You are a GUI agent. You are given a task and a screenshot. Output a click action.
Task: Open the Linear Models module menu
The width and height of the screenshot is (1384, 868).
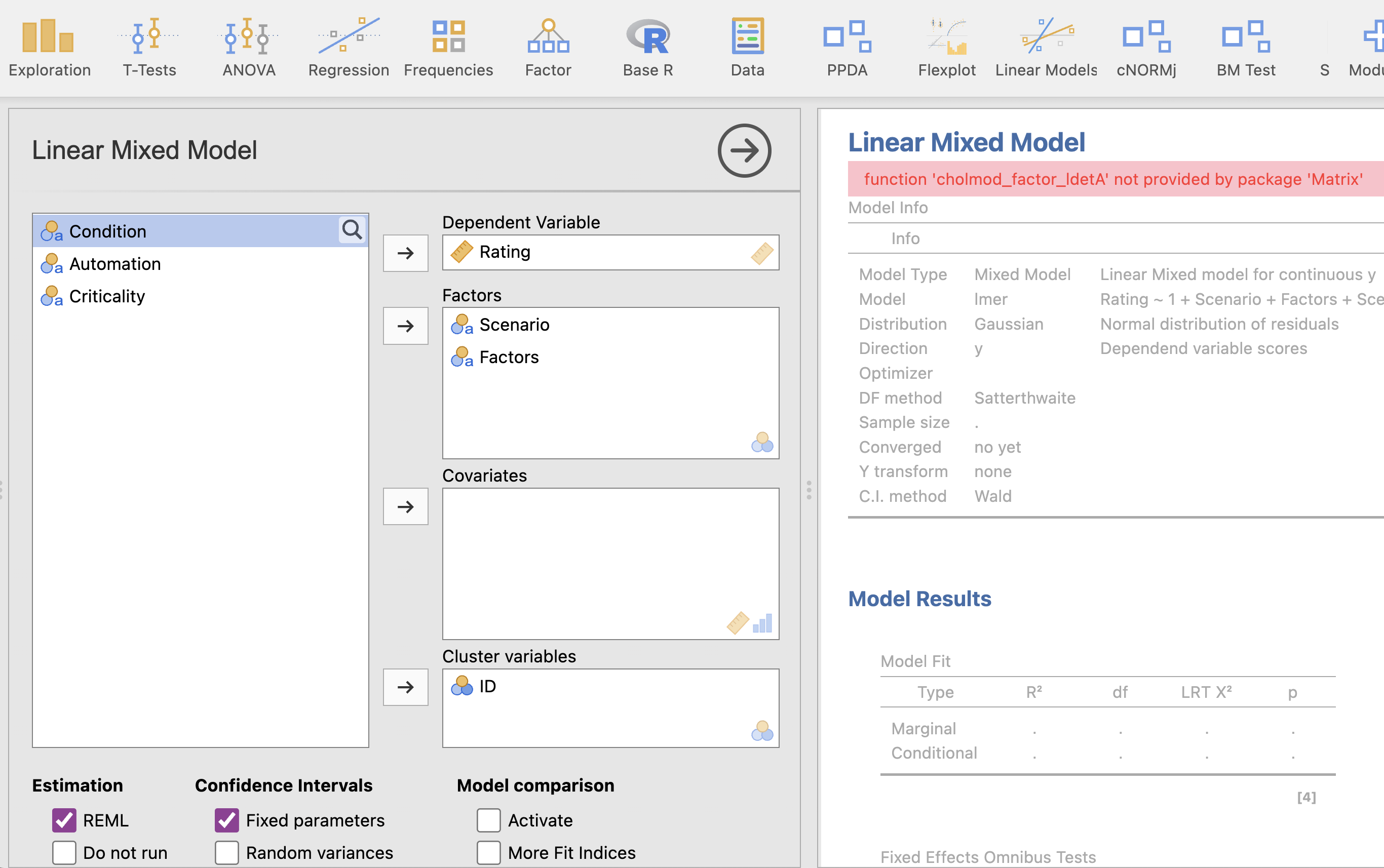1046,48
